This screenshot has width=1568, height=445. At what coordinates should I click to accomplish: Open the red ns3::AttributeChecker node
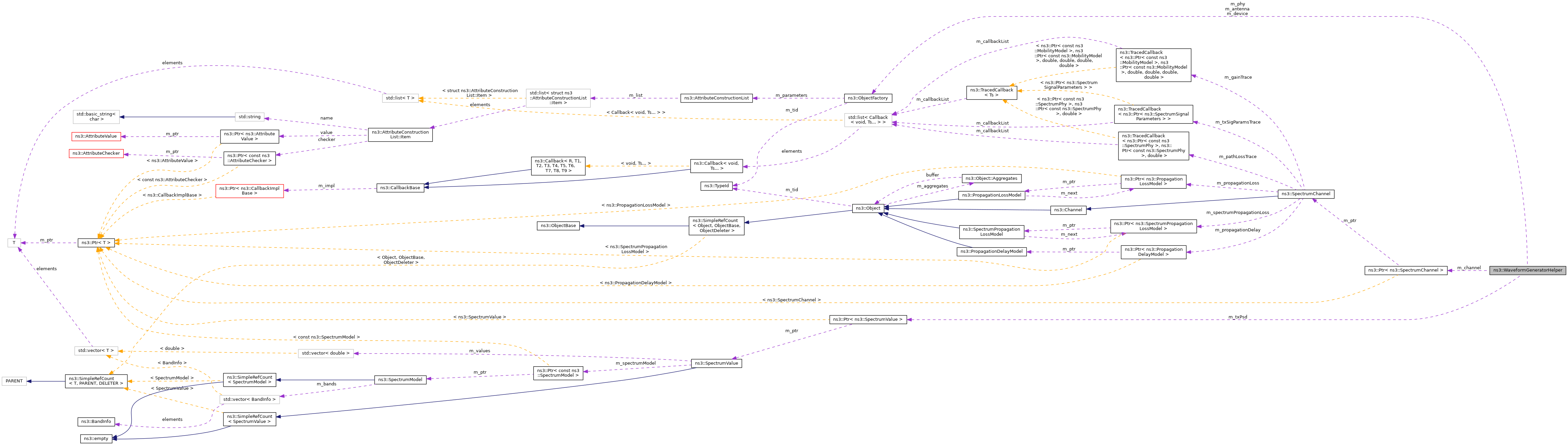pyautogui.click(x=96, y=154)
